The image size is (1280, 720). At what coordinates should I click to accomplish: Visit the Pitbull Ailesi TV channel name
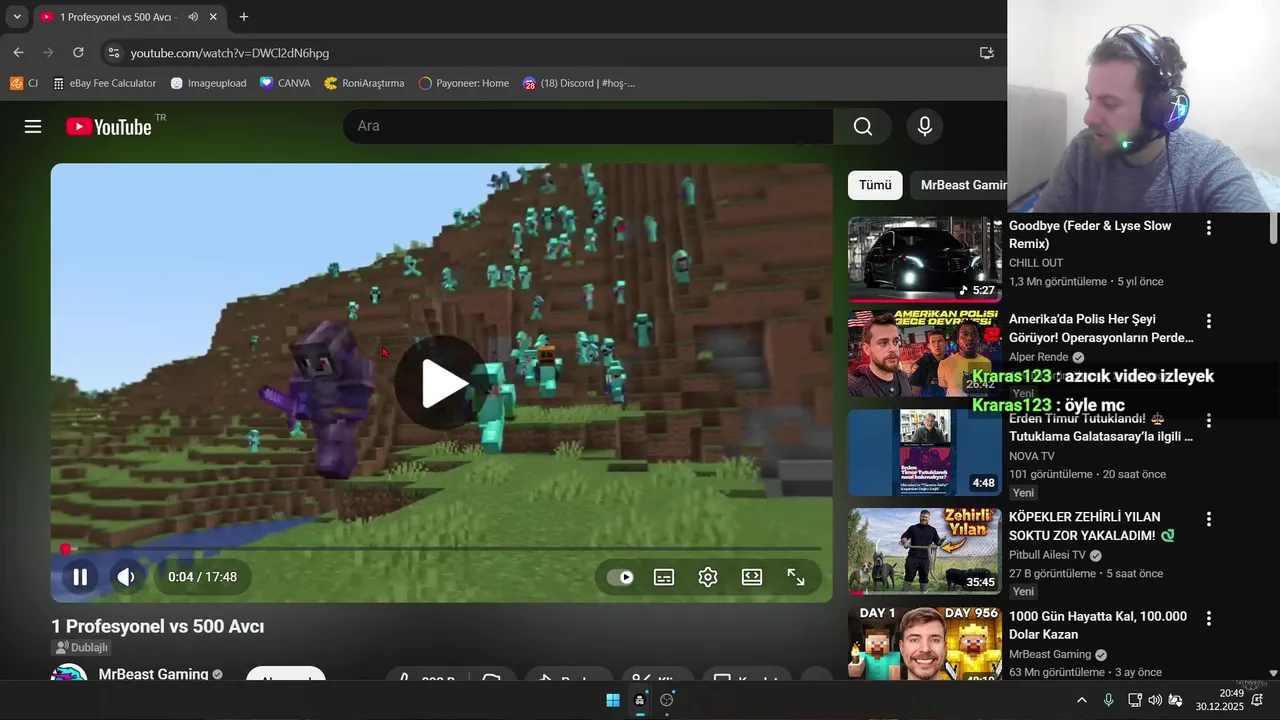pyautogui.click(x=1048, y=555)
